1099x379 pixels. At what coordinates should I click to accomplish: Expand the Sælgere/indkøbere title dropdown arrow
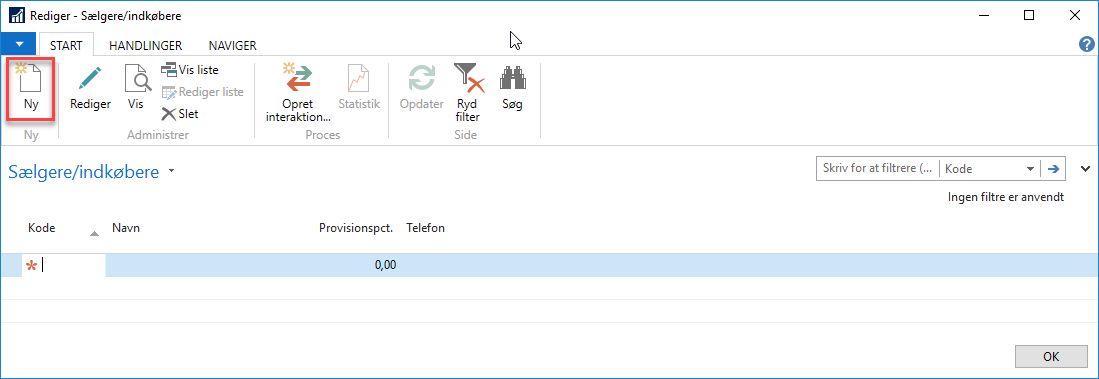[x=172, y=172]
